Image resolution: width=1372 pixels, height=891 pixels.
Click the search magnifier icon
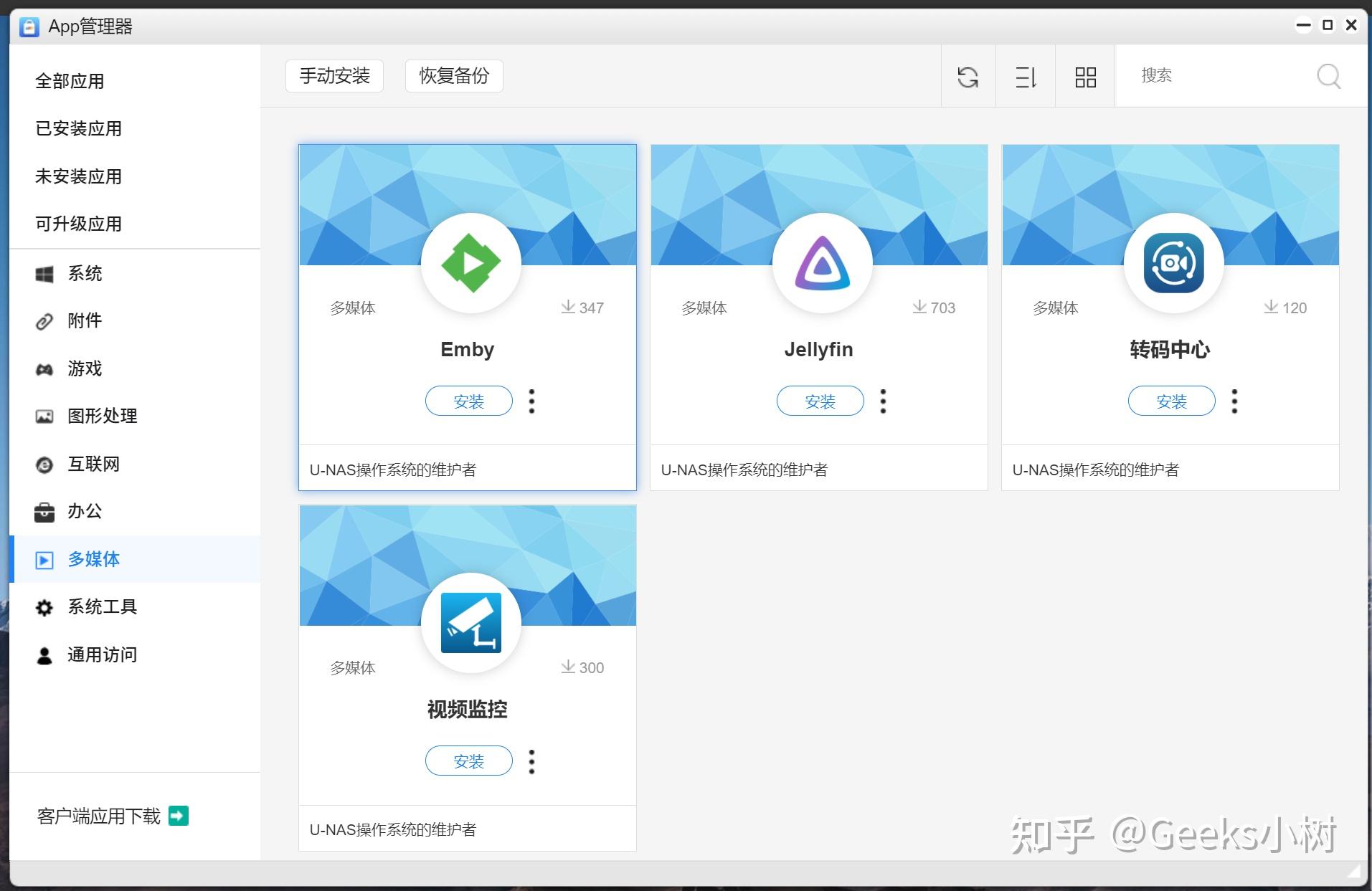[x=1328, y=76]
